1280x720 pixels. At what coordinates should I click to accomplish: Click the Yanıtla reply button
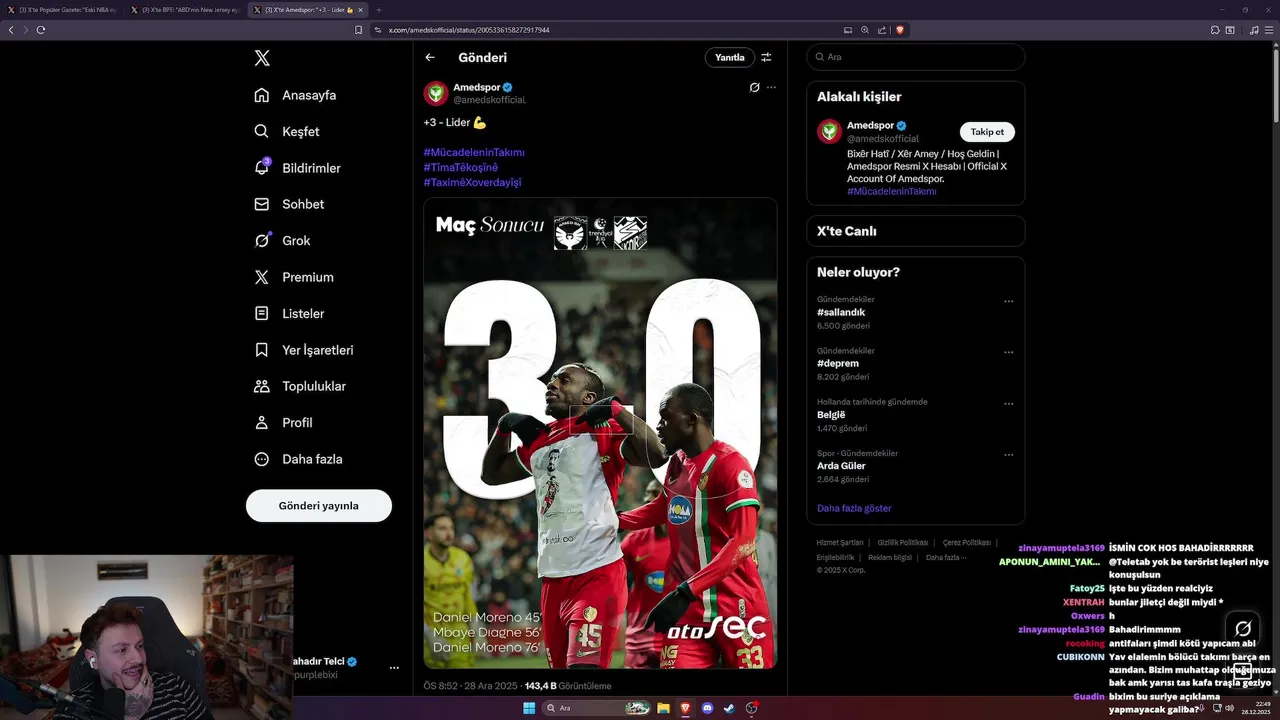coord(730,57)
